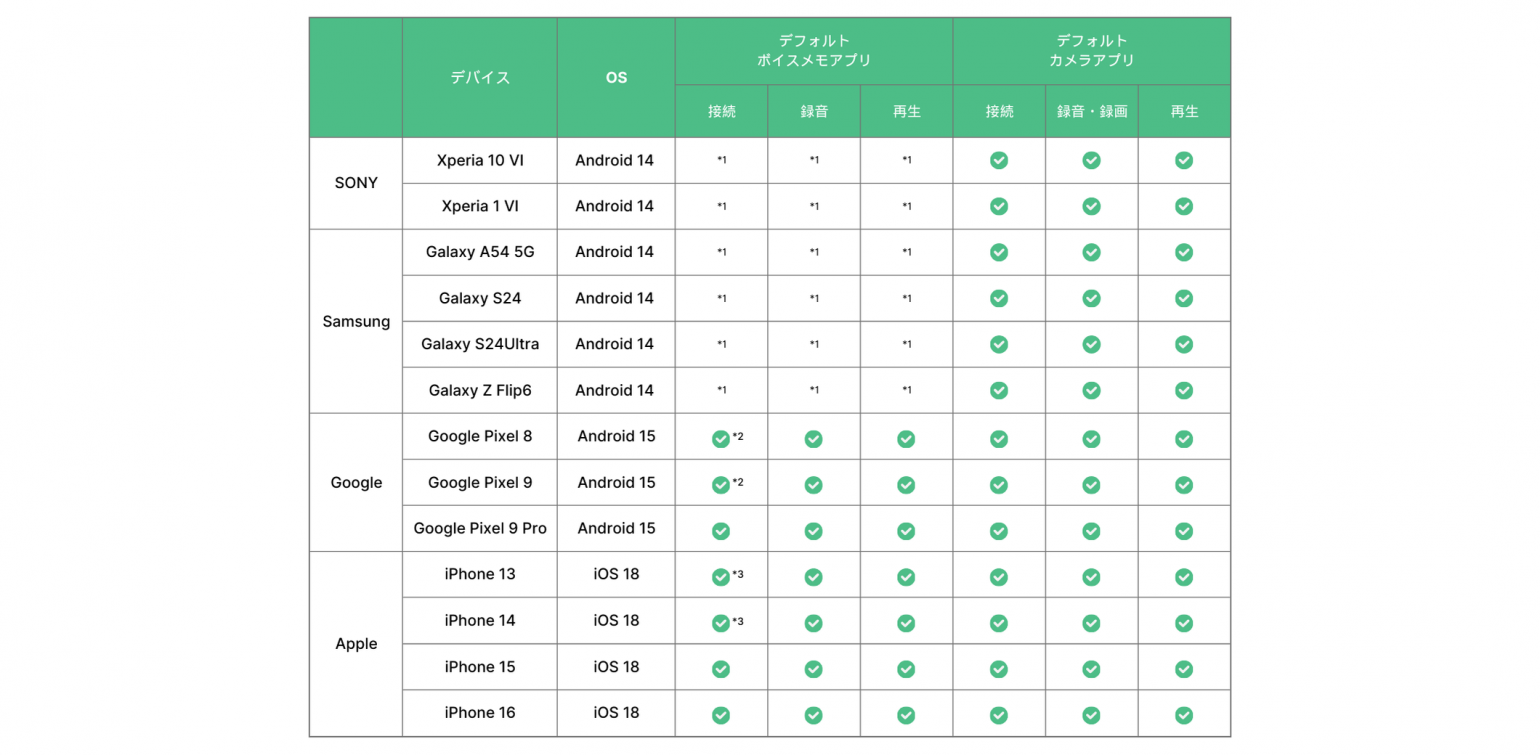Select the OS column header
1540x755 pixels.
click(616, 77)
